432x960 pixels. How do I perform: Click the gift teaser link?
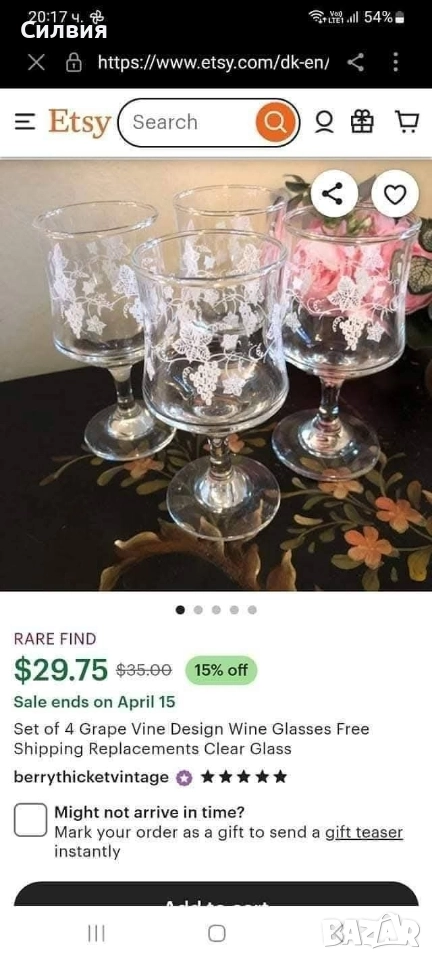(364, 832)
